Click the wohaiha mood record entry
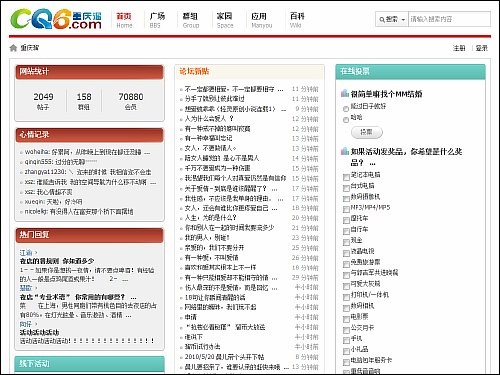Viewport: 500px width, 375px height. tap(87, 152)
